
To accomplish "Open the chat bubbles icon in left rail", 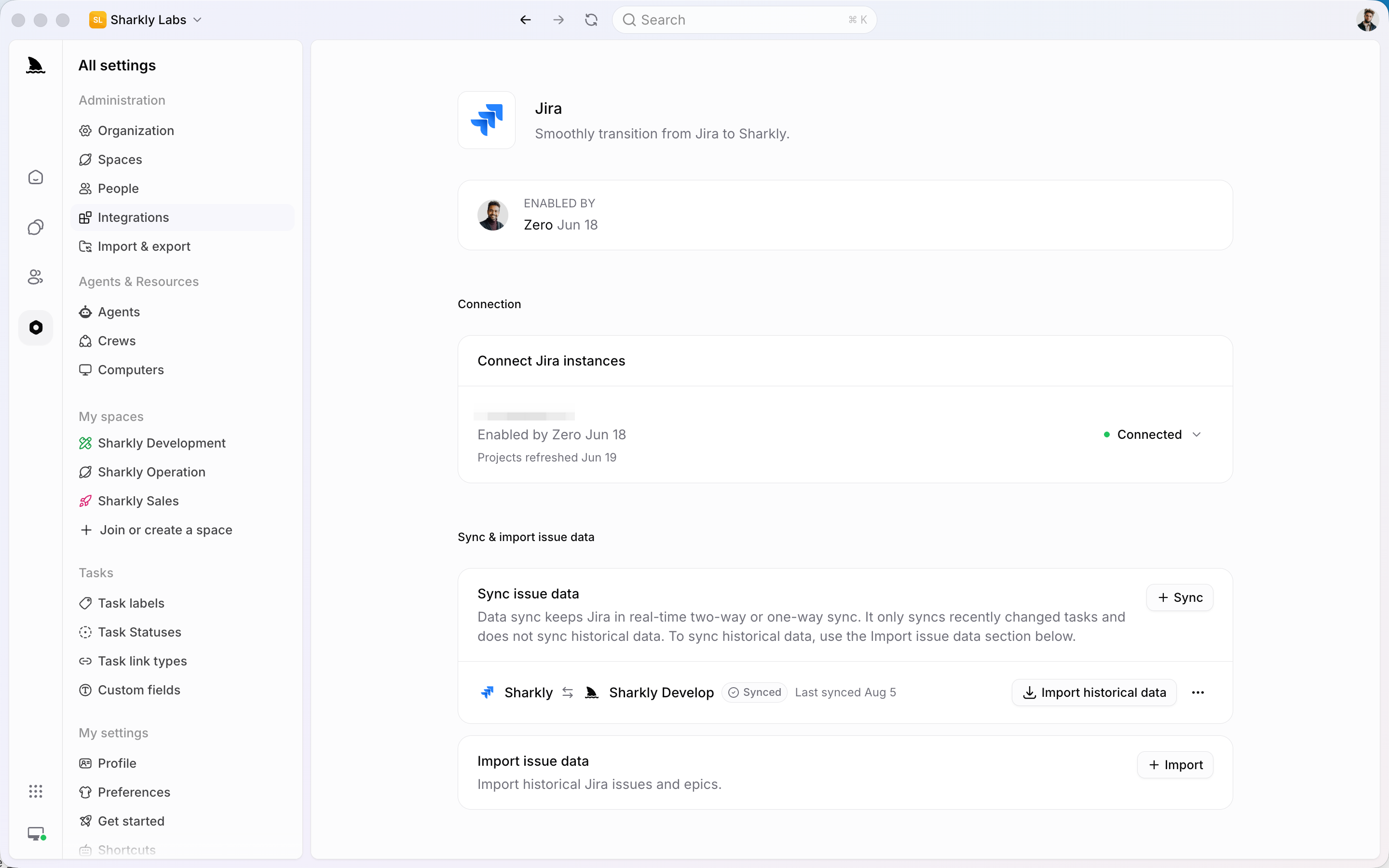I will click(36, 227).
